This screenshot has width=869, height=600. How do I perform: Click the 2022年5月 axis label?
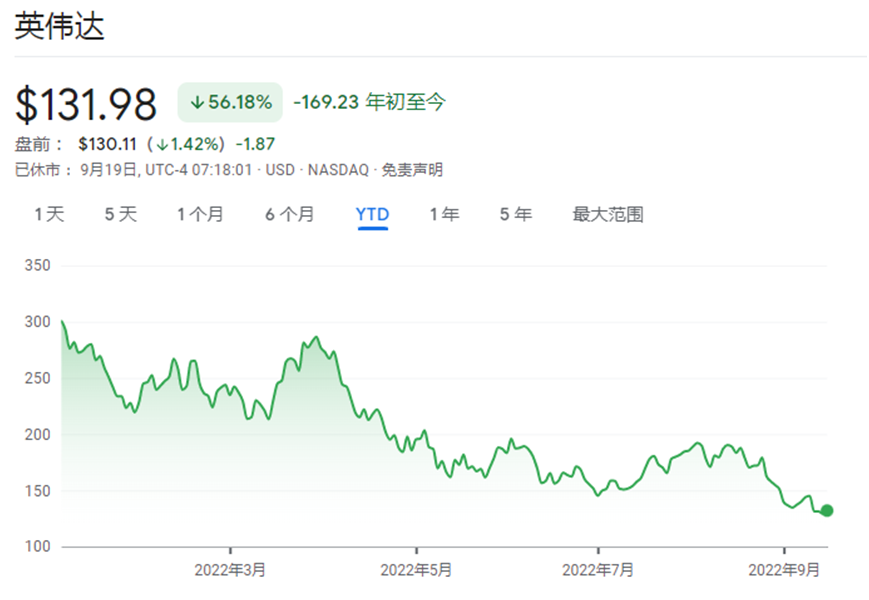416,570
